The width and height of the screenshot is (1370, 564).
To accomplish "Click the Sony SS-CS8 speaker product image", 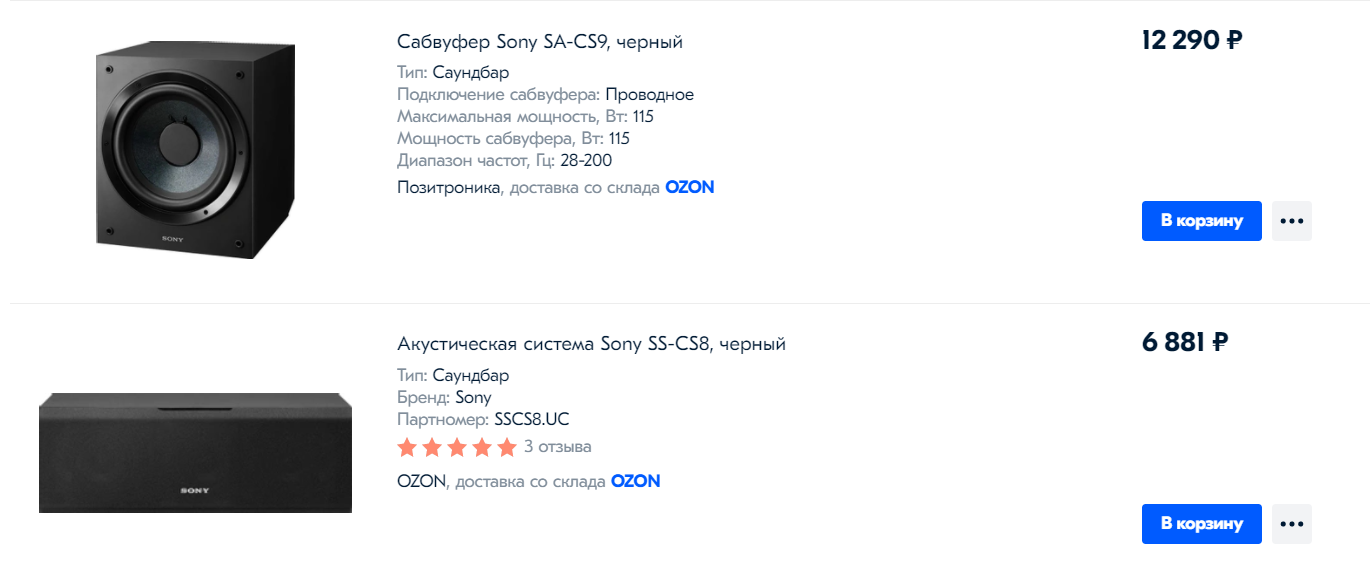I will click(x=195, y=452).
